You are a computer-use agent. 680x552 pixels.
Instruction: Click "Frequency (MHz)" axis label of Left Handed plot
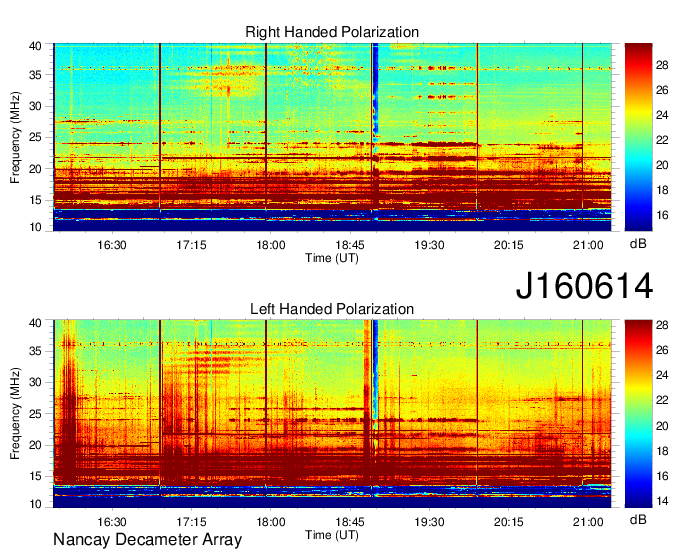(15, 414)
